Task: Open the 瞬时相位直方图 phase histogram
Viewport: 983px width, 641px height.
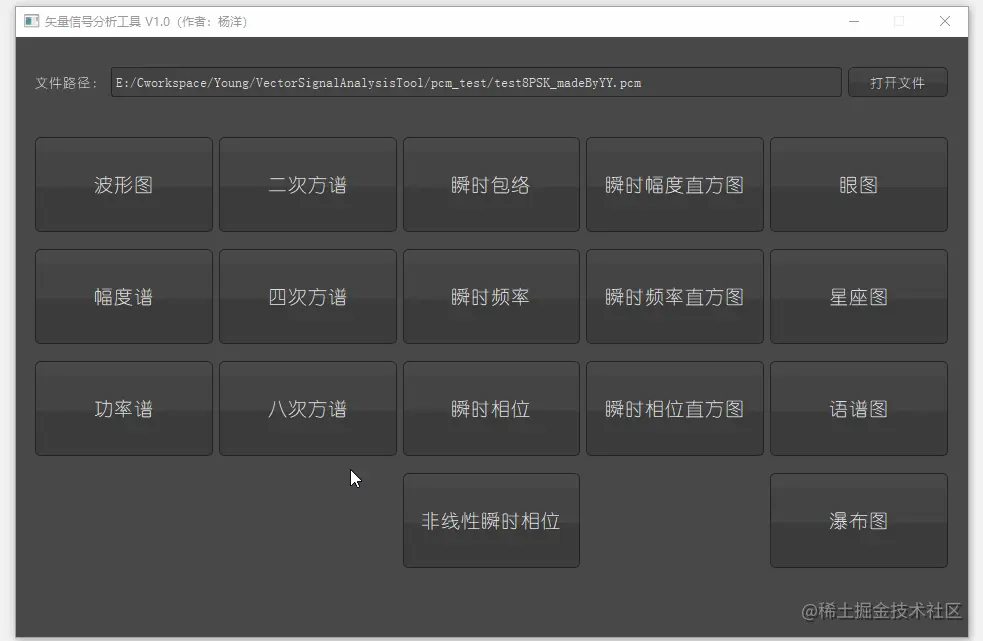Action: coord(675,408)
